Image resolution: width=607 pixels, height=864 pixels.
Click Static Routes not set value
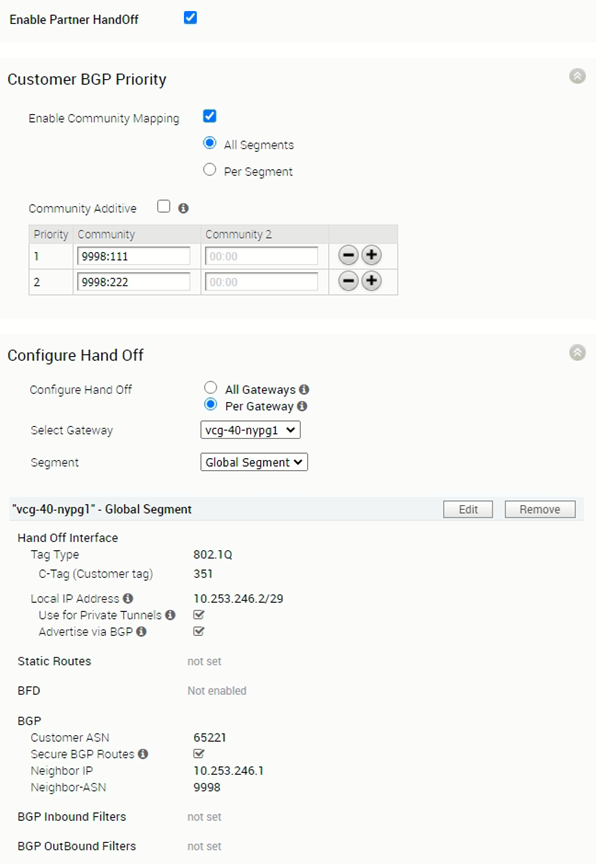pyautogui.click(x=204, y=661)
